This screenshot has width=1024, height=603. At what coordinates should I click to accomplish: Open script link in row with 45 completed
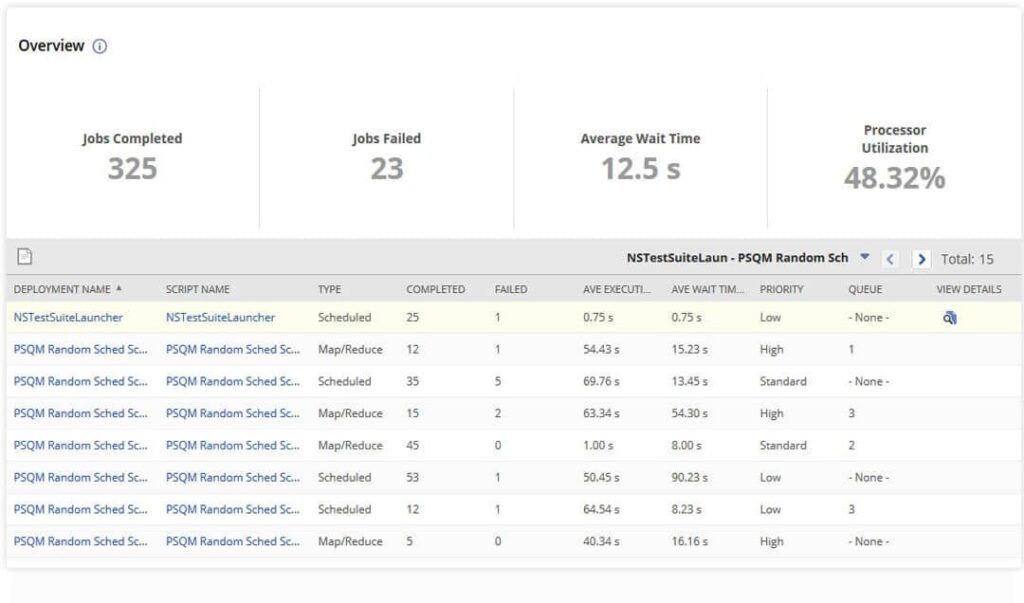pyautogui.click(x=233, y=445)
